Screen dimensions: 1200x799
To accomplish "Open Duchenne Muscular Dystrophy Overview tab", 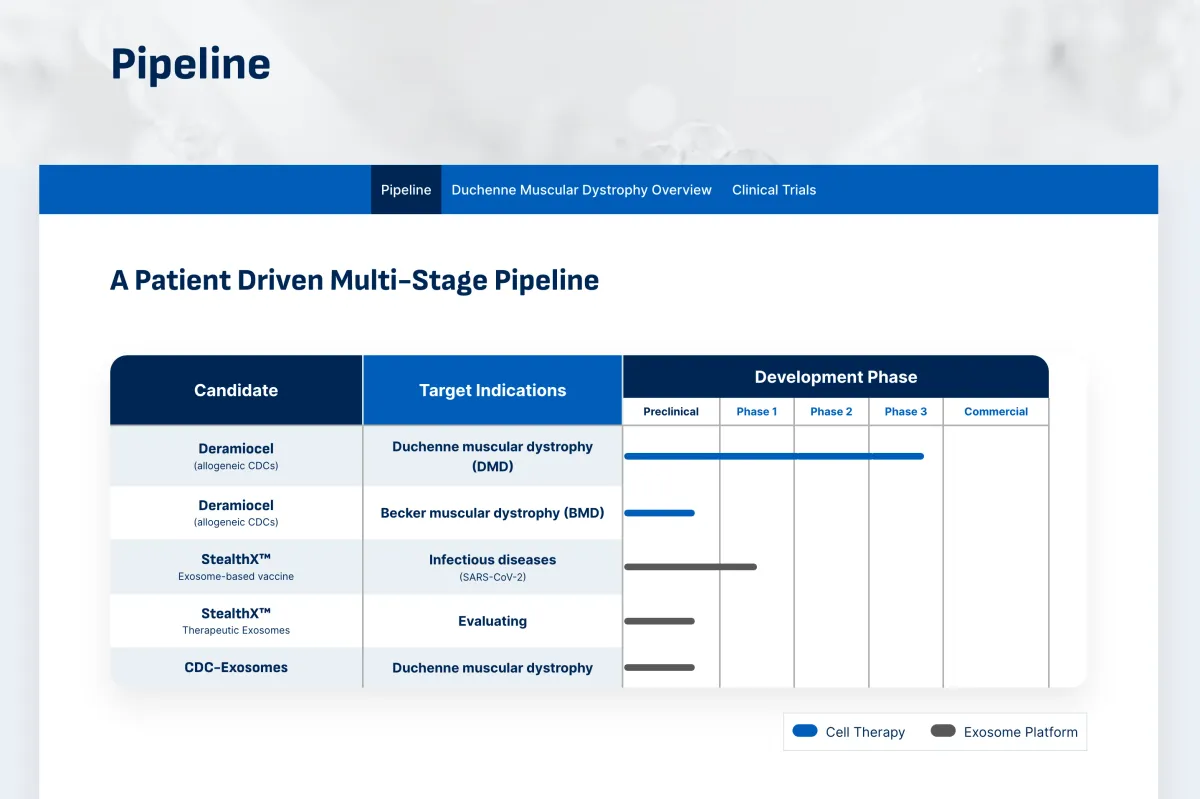I will 581,190.
